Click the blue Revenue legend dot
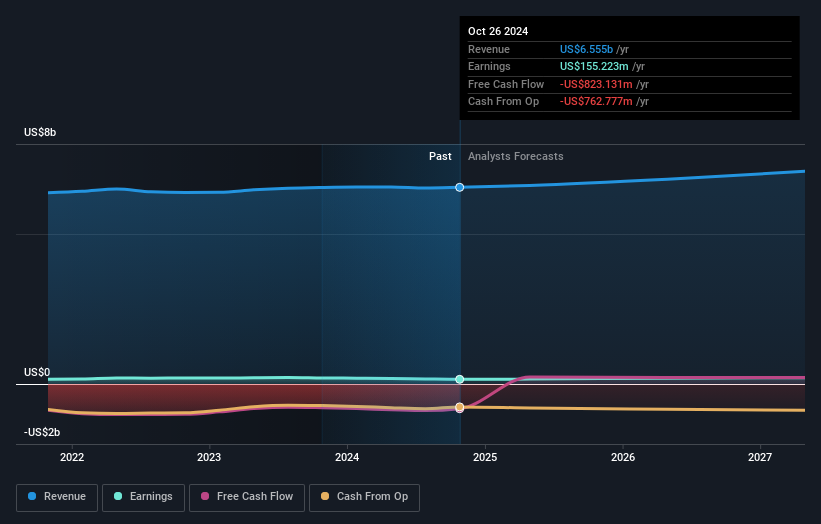The height and width of the screenshot is (524, 821). tap(32, 496)
